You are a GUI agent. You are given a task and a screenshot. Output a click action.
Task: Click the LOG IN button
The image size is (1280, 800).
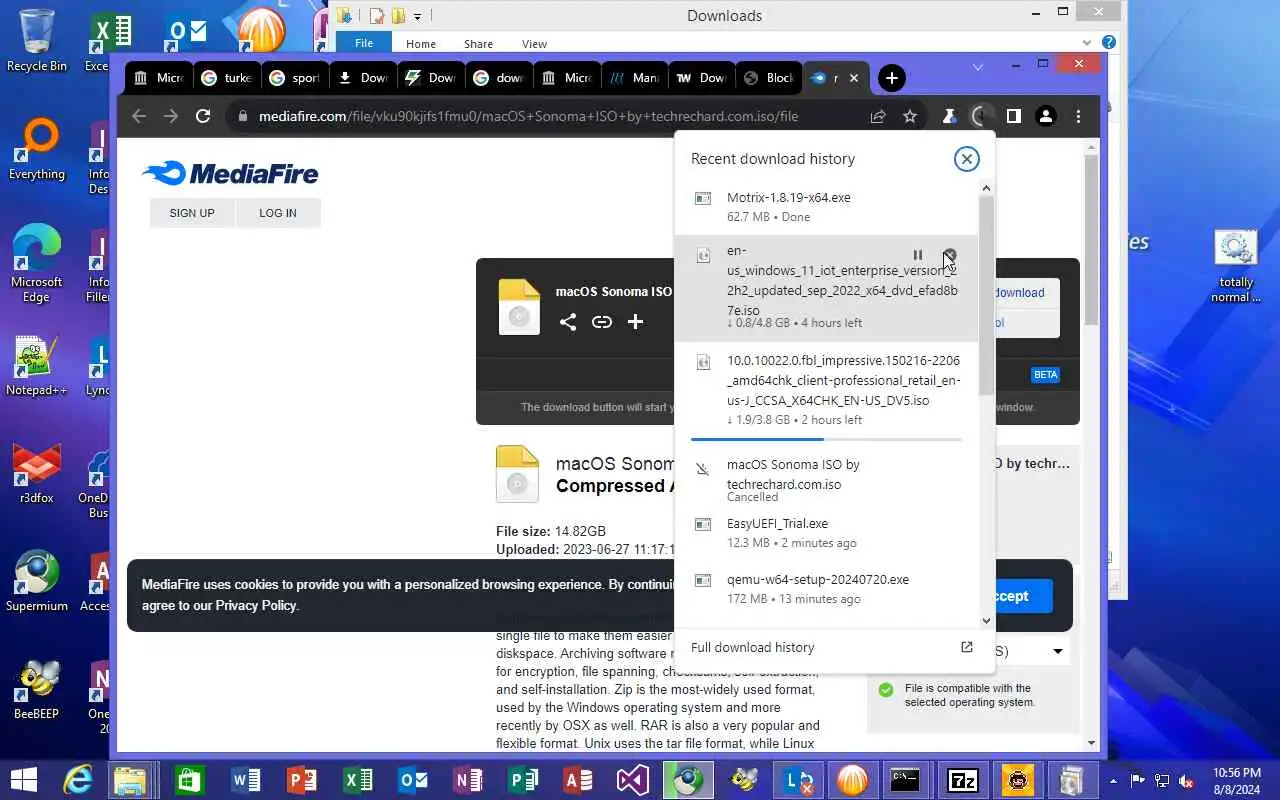pos(278,213)
